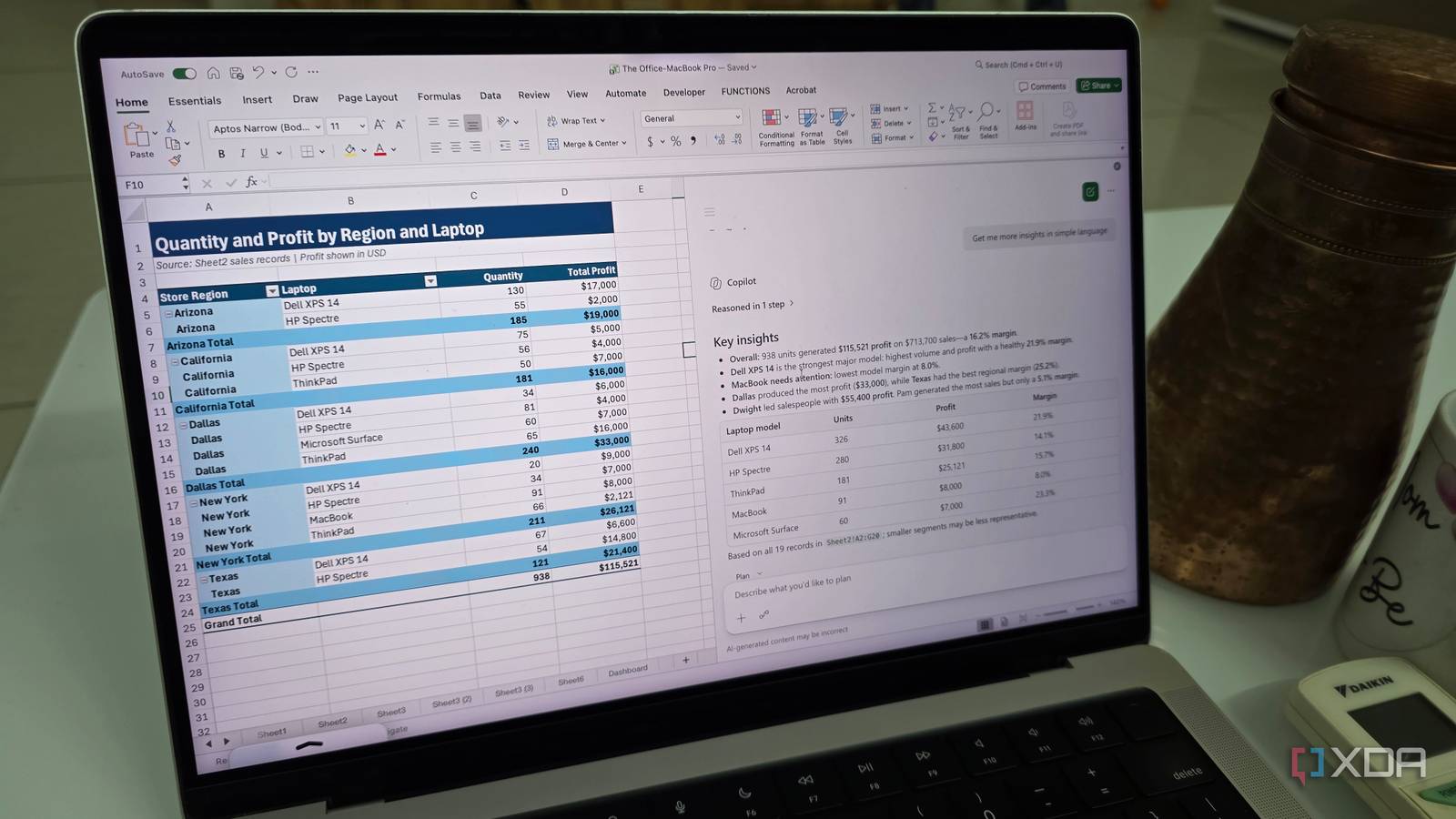Click the Comments button
Image resolution: width=1456 pixels, height=819 pixels.
pos(1042,86)
